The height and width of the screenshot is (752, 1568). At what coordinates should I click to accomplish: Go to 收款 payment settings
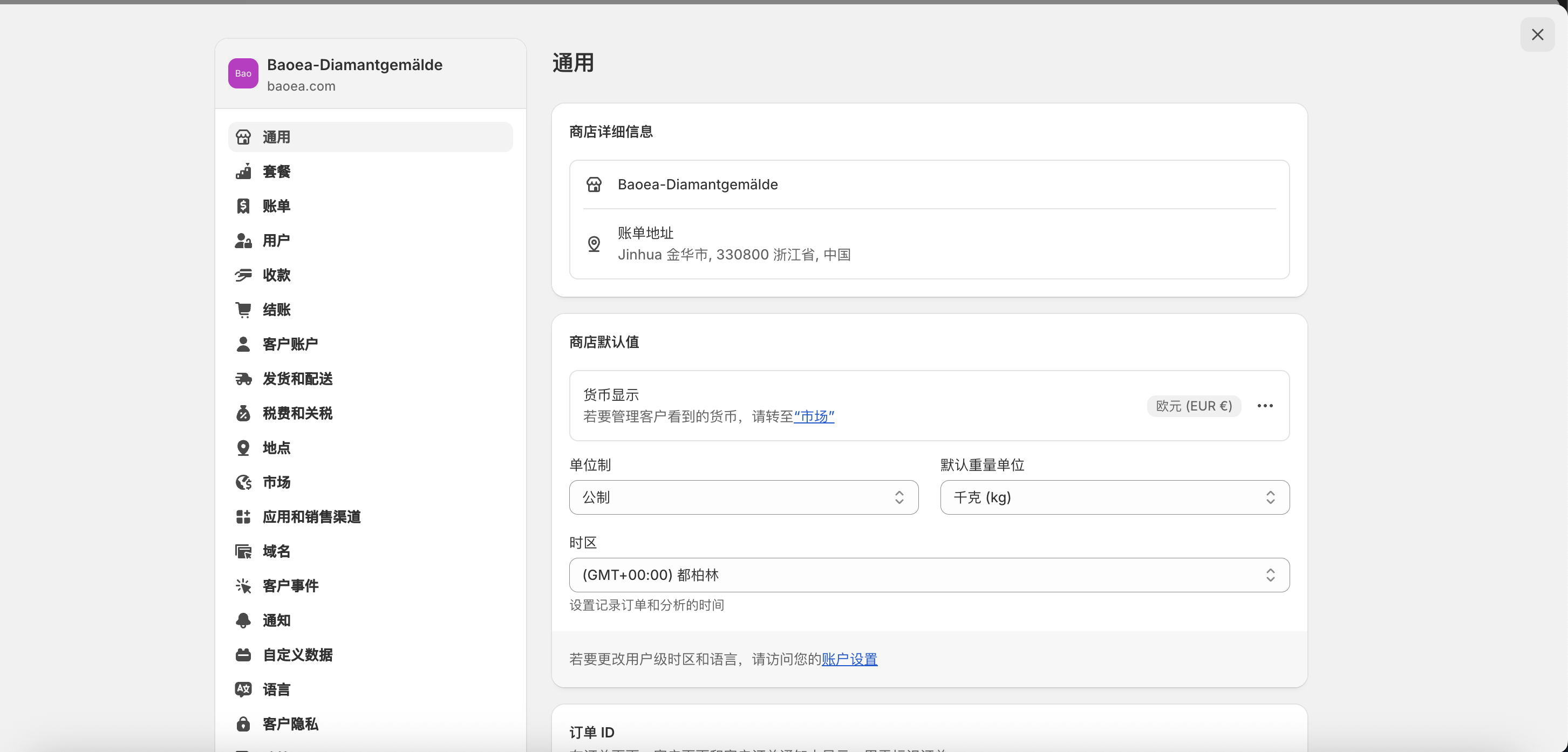tap(370, 275)
